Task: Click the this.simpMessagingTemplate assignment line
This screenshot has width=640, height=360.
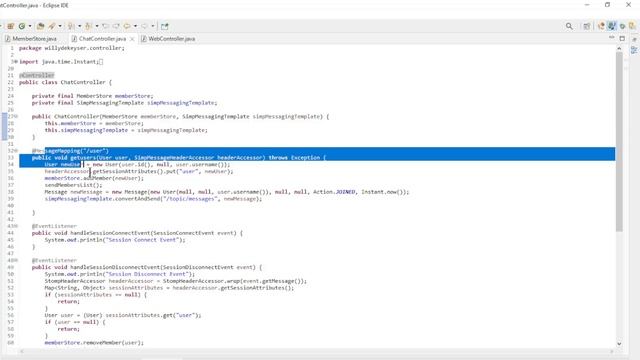Action: pos(126,130)
